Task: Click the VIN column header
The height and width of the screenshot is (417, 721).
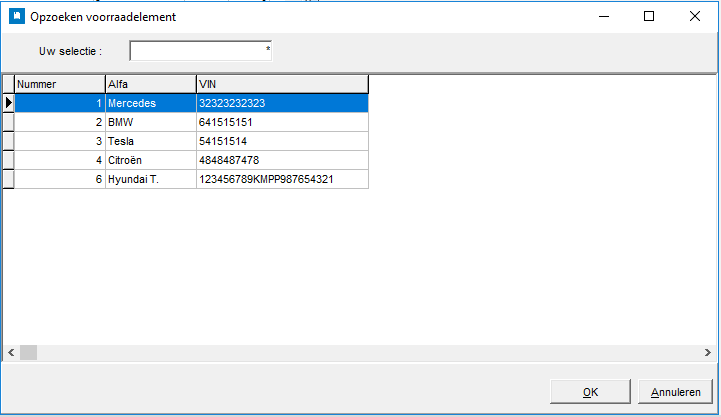Action: click(x=282, y=84)
